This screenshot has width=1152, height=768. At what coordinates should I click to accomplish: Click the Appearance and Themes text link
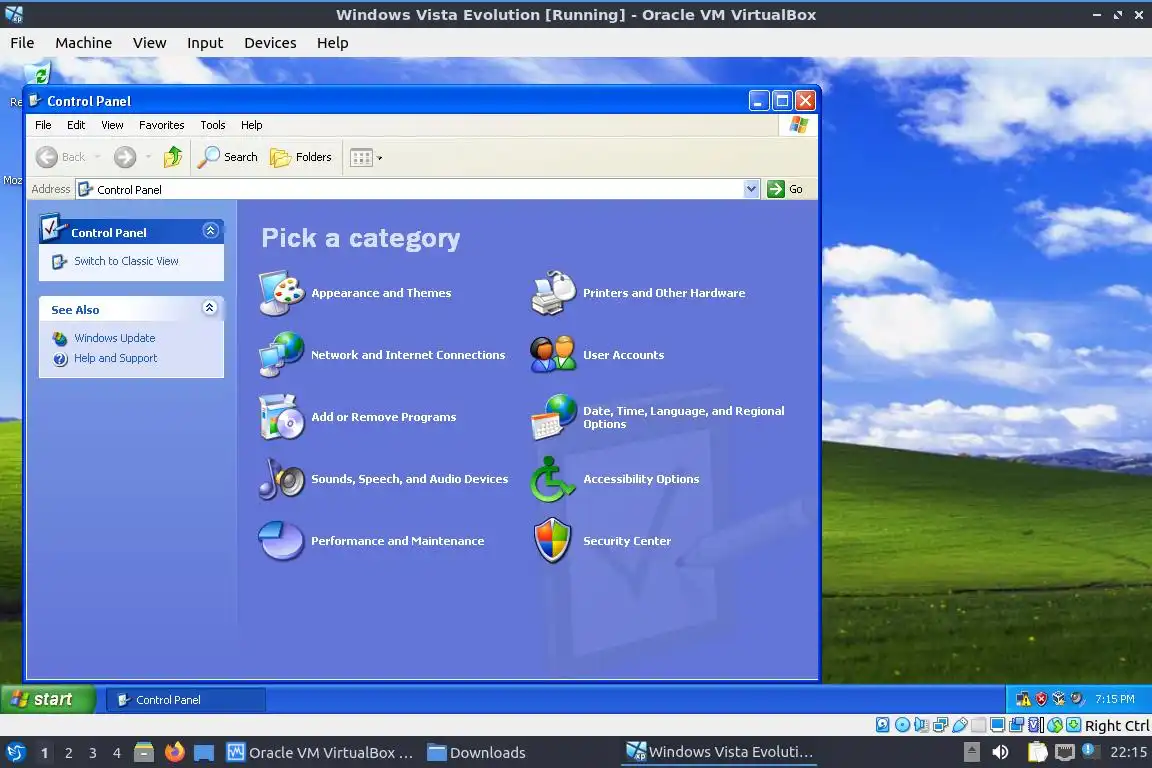coord(381,293)
